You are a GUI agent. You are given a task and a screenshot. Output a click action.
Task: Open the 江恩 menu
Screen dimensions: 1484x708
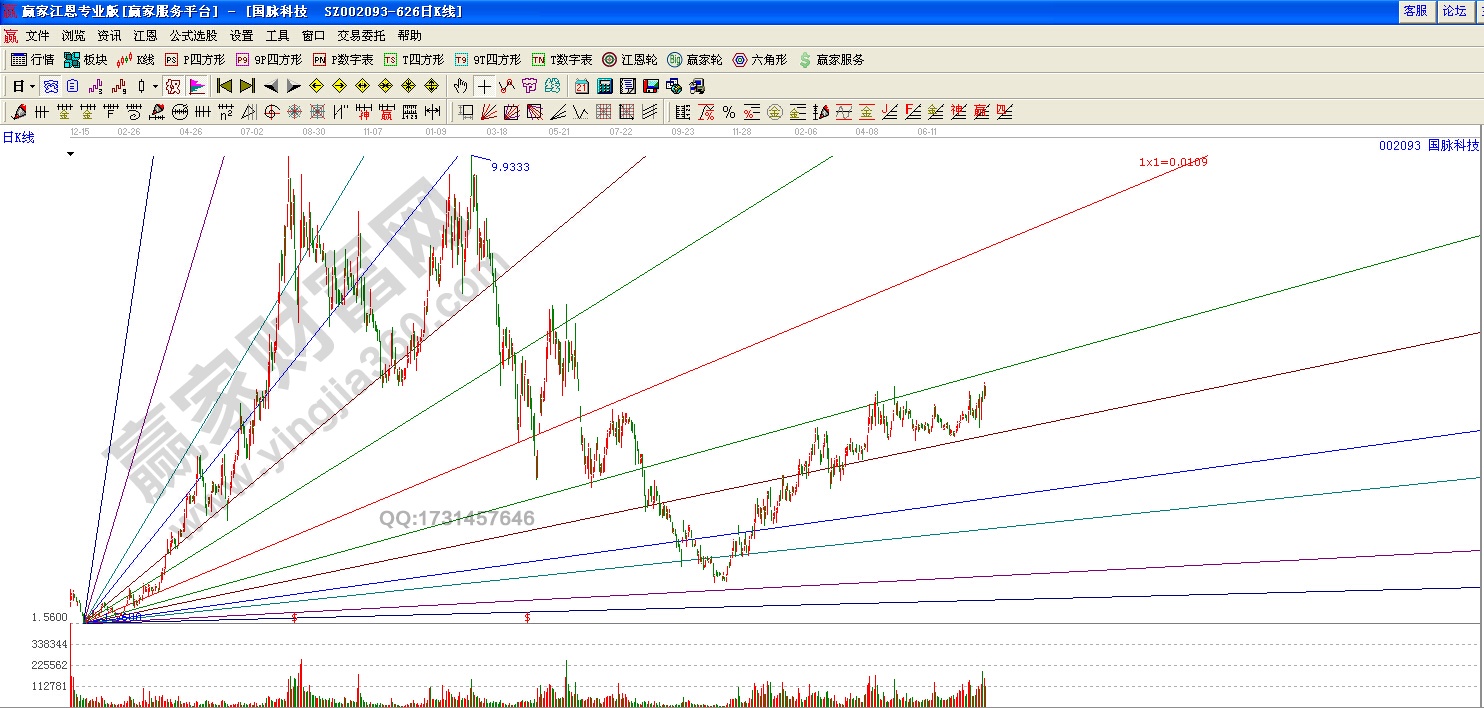145,35
